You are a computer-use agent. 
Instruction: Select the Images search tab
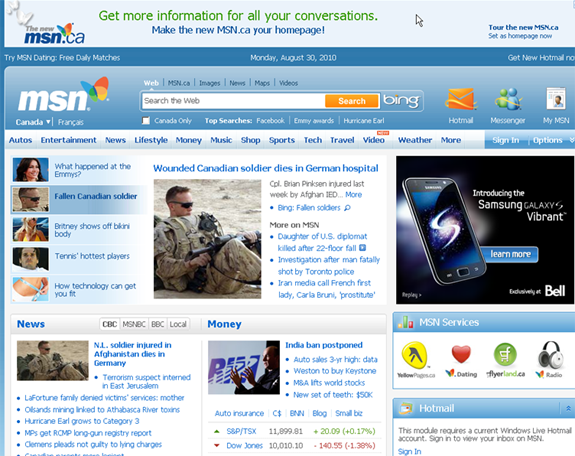click(209, 83)
